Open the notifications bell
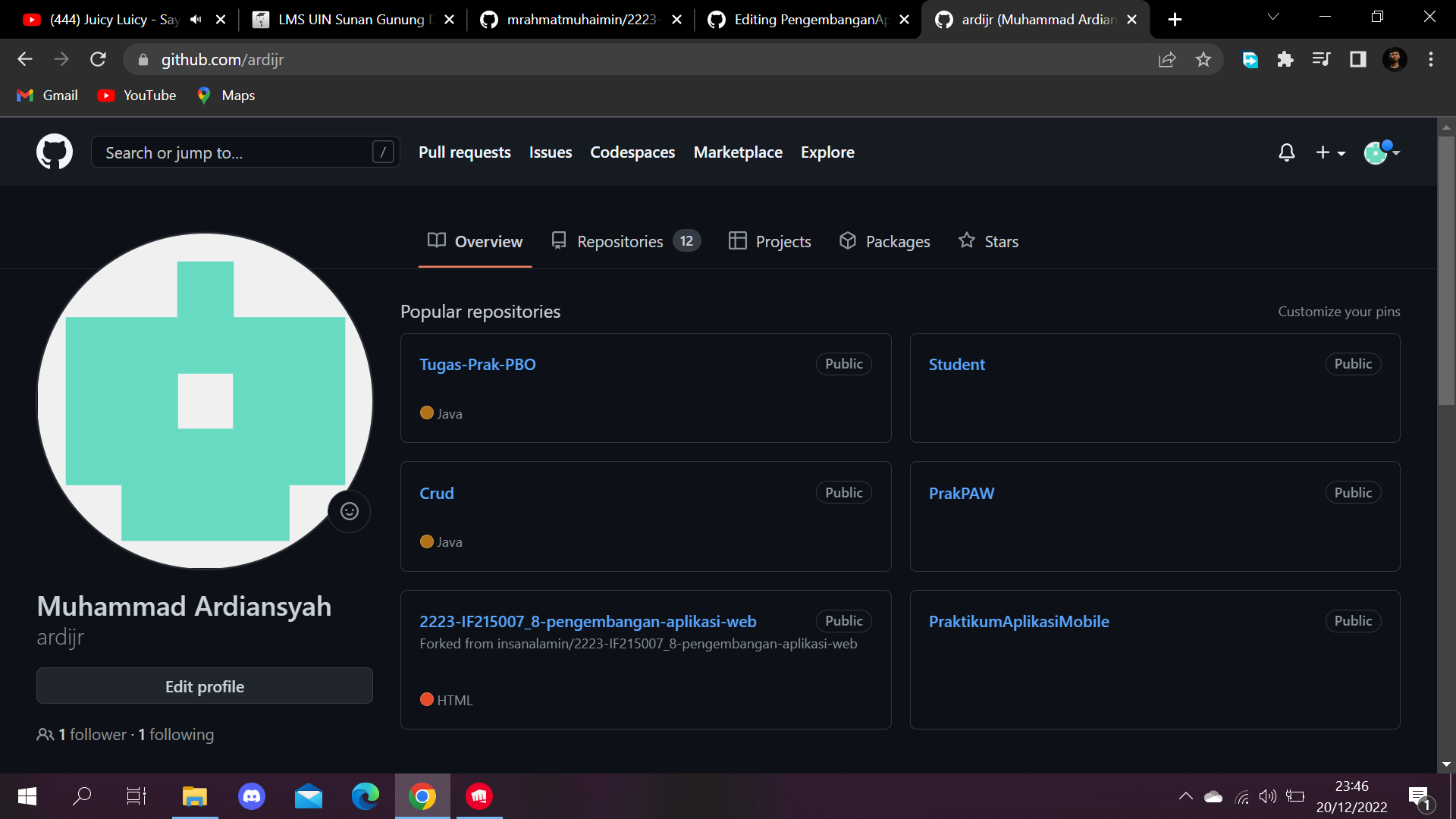Image resolution: width=1456 pixels, height=819 pixels. (x=1287, y=152)
